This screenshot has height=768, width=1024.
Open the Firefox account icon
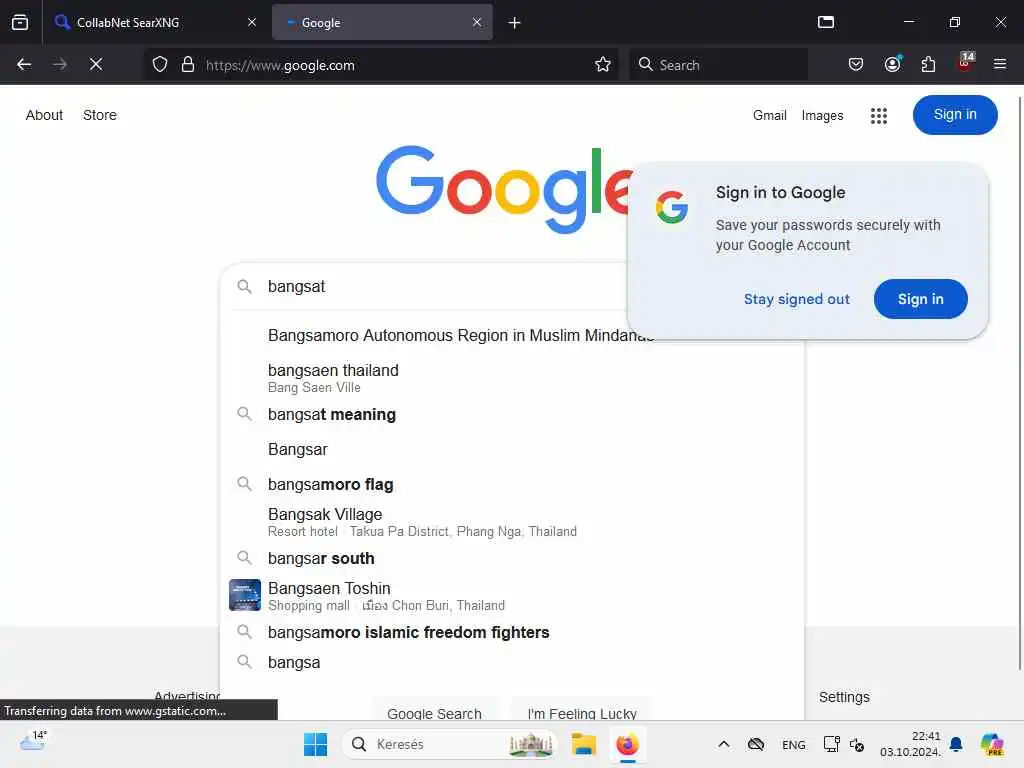[893, 64]
